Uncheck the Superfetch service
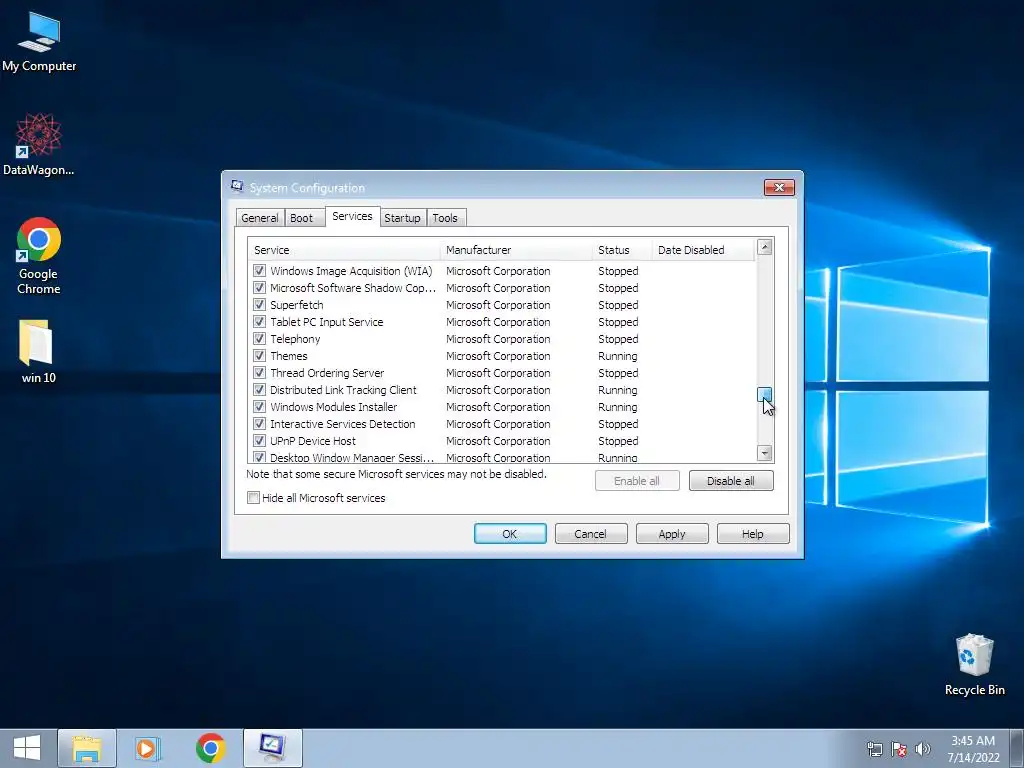Screen dimensions: 1024x768 (259, 304)
